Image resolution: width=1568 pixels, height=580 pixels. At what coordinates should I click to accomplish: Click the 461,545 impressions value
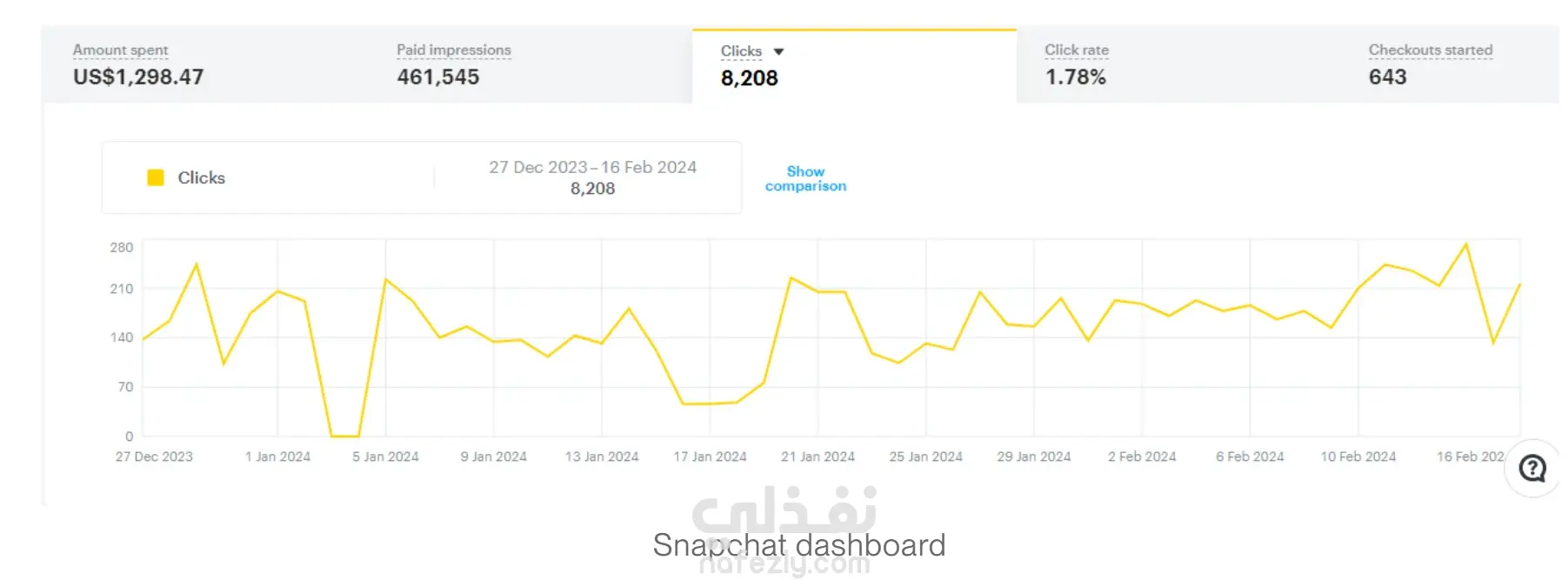437,77
